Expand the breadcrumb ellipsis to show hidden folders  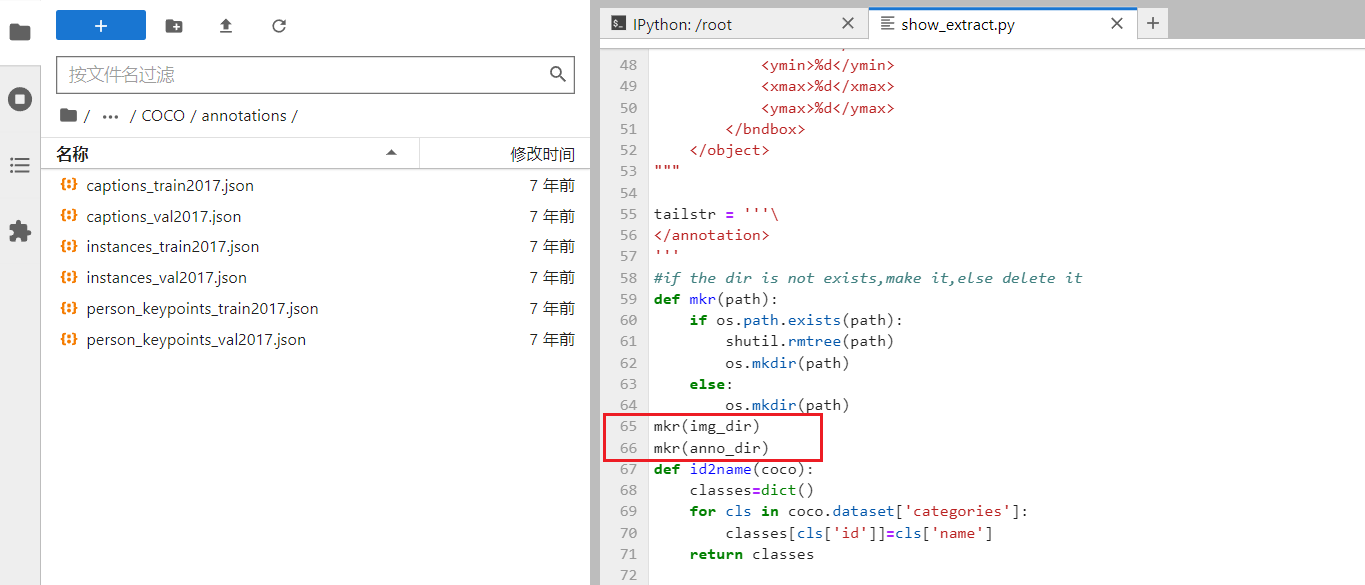110,115
